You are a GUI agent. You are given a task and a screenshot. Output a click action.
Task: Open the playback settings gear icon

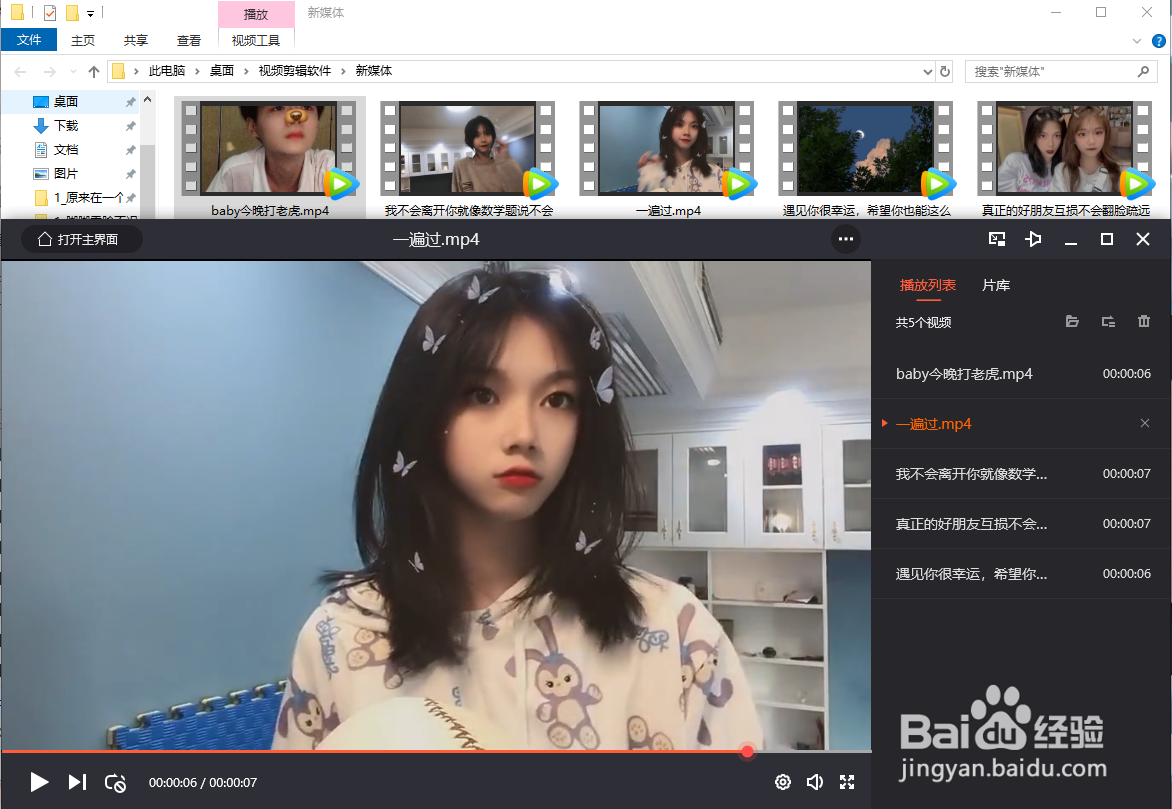coord(783,782)
